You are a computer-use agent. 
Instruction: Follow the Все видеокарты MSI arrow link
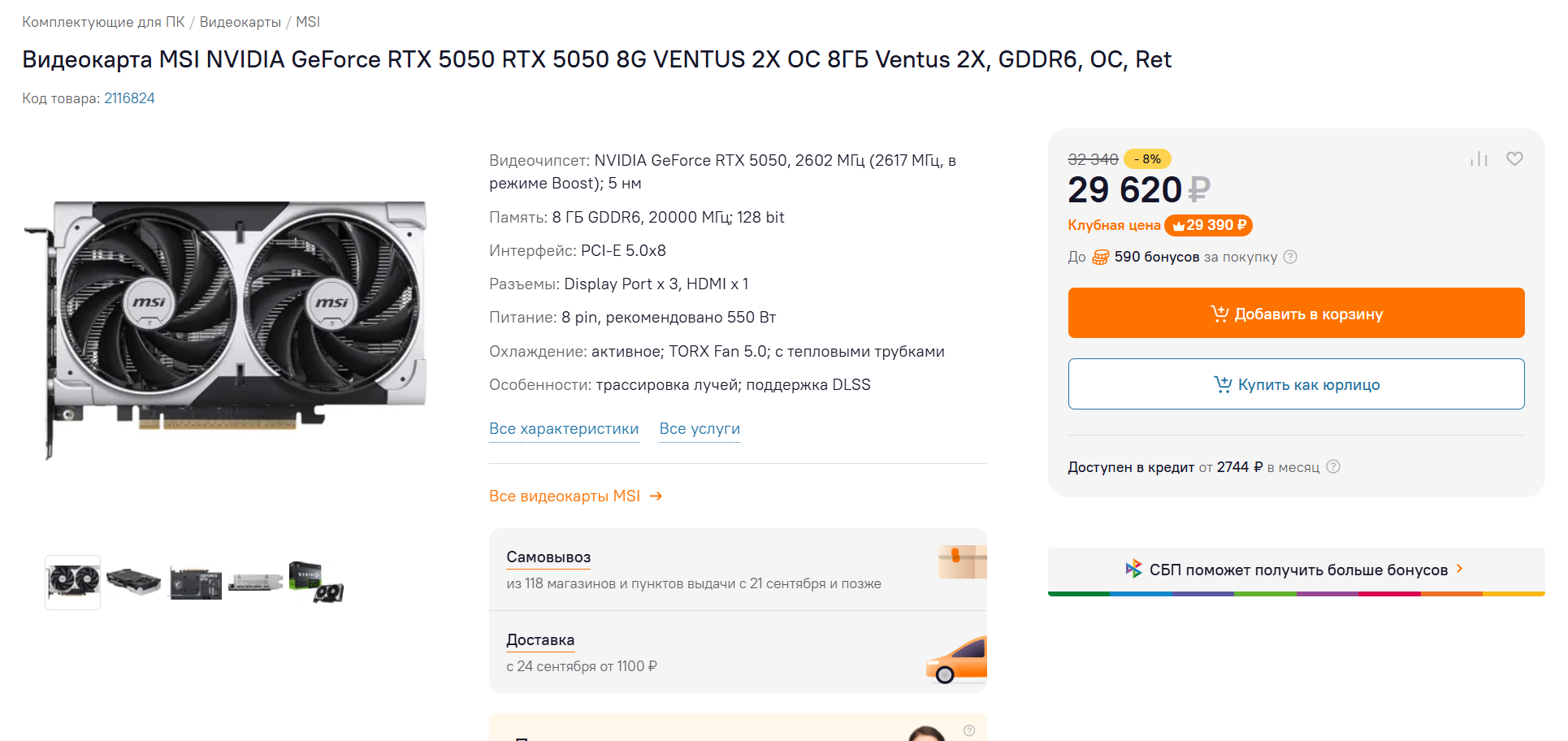576,496
